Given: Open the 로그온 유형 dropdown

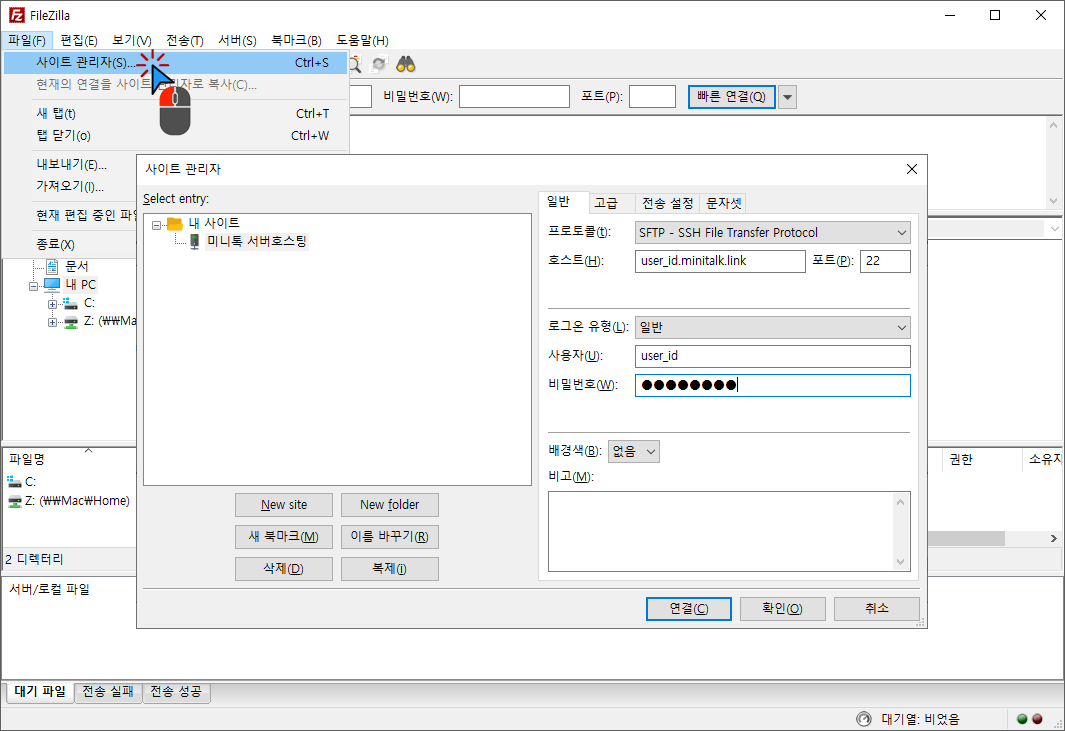Looking at the screenshot, I should 772,327.
